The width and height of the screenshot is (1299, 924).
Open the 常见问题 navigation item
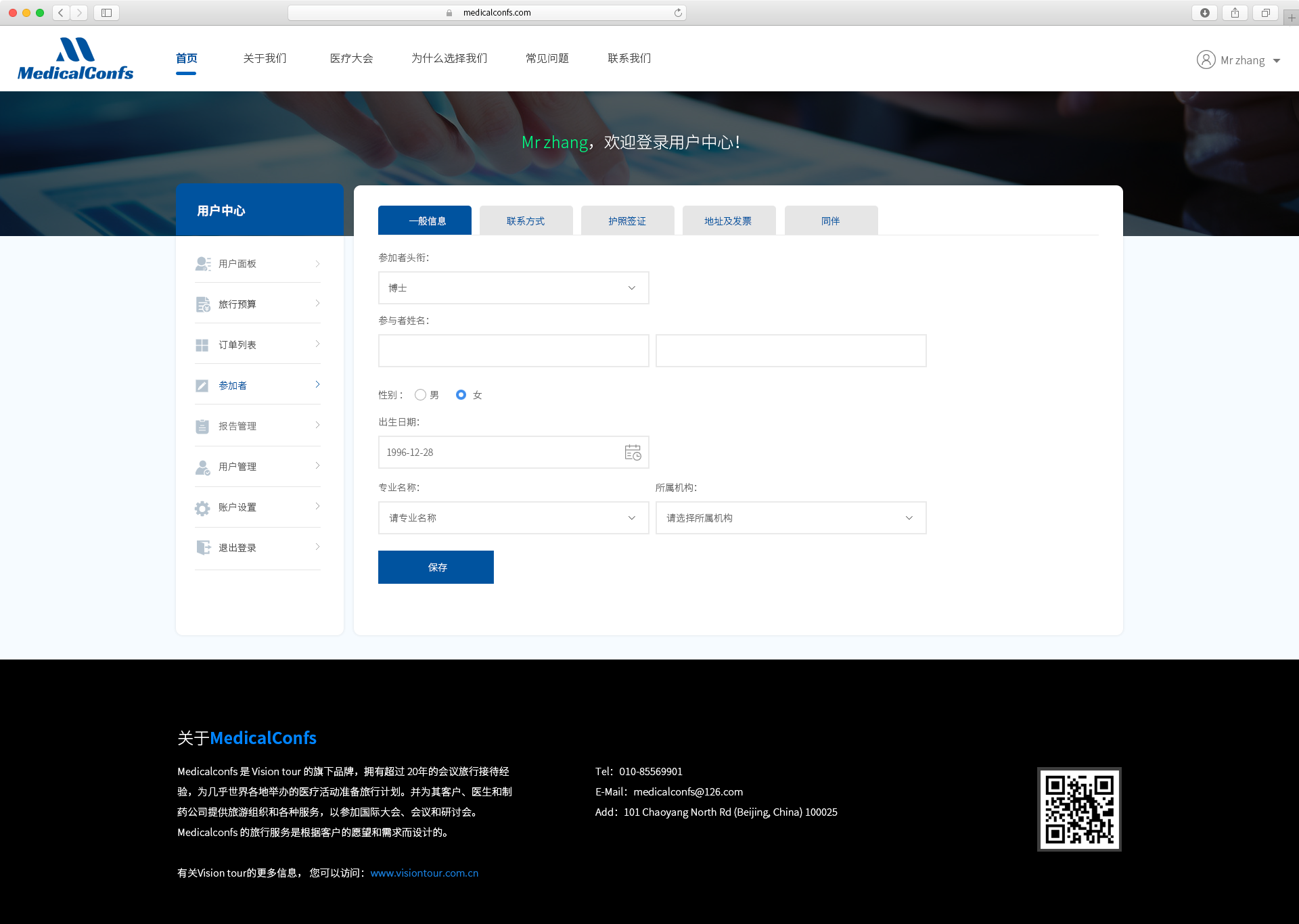pyautogui.click(x=547, y=58)
